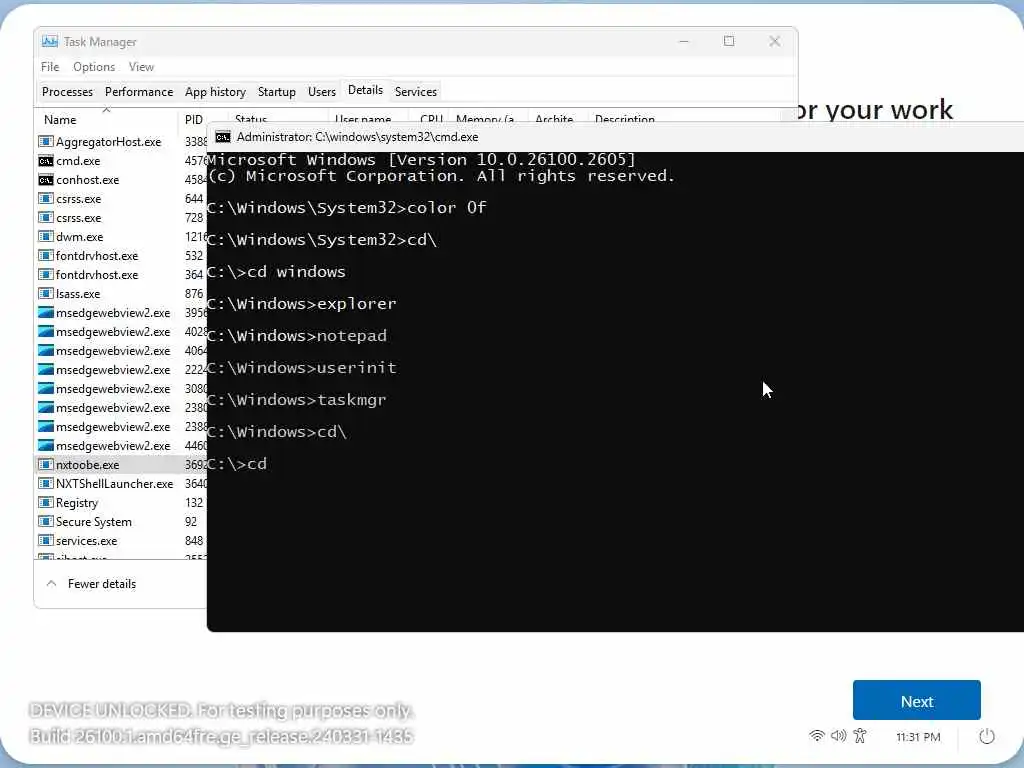Open the volume speaker icon
Image resolution: width=1024 pixels, height=768 pixels.
coord(839,736)
